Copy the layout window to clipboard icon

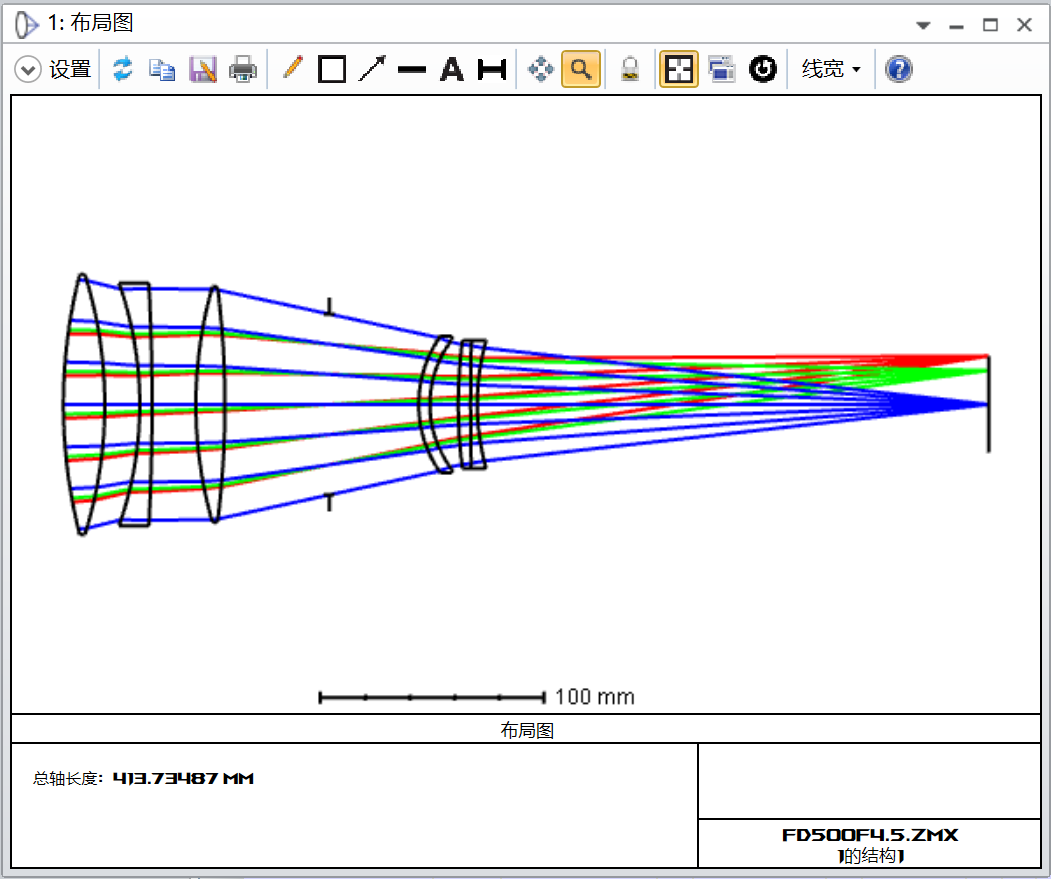162,69
